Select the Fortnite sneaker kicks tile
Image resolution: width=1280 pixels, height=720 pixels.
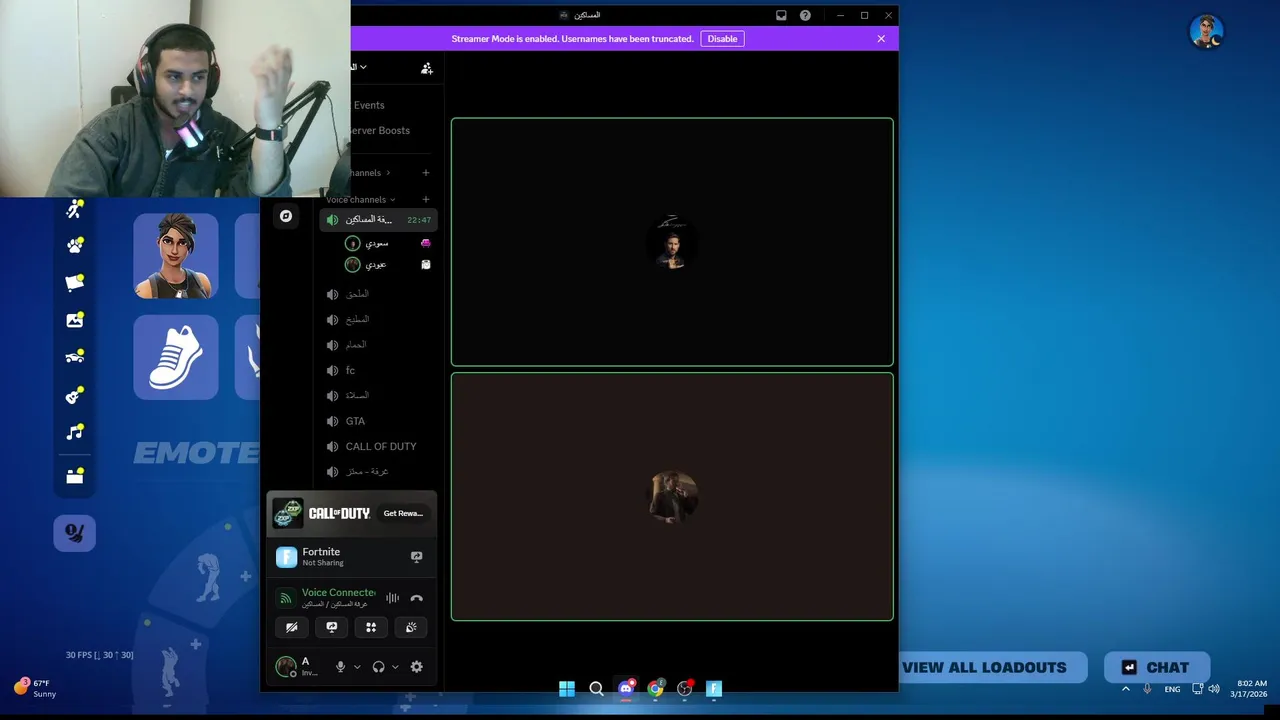(176, 357)
